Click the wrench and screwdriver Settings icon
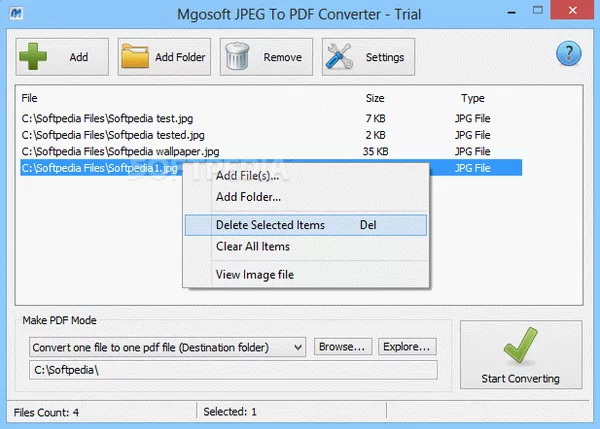This screenshot has width=600, height=429. [339, 56]
